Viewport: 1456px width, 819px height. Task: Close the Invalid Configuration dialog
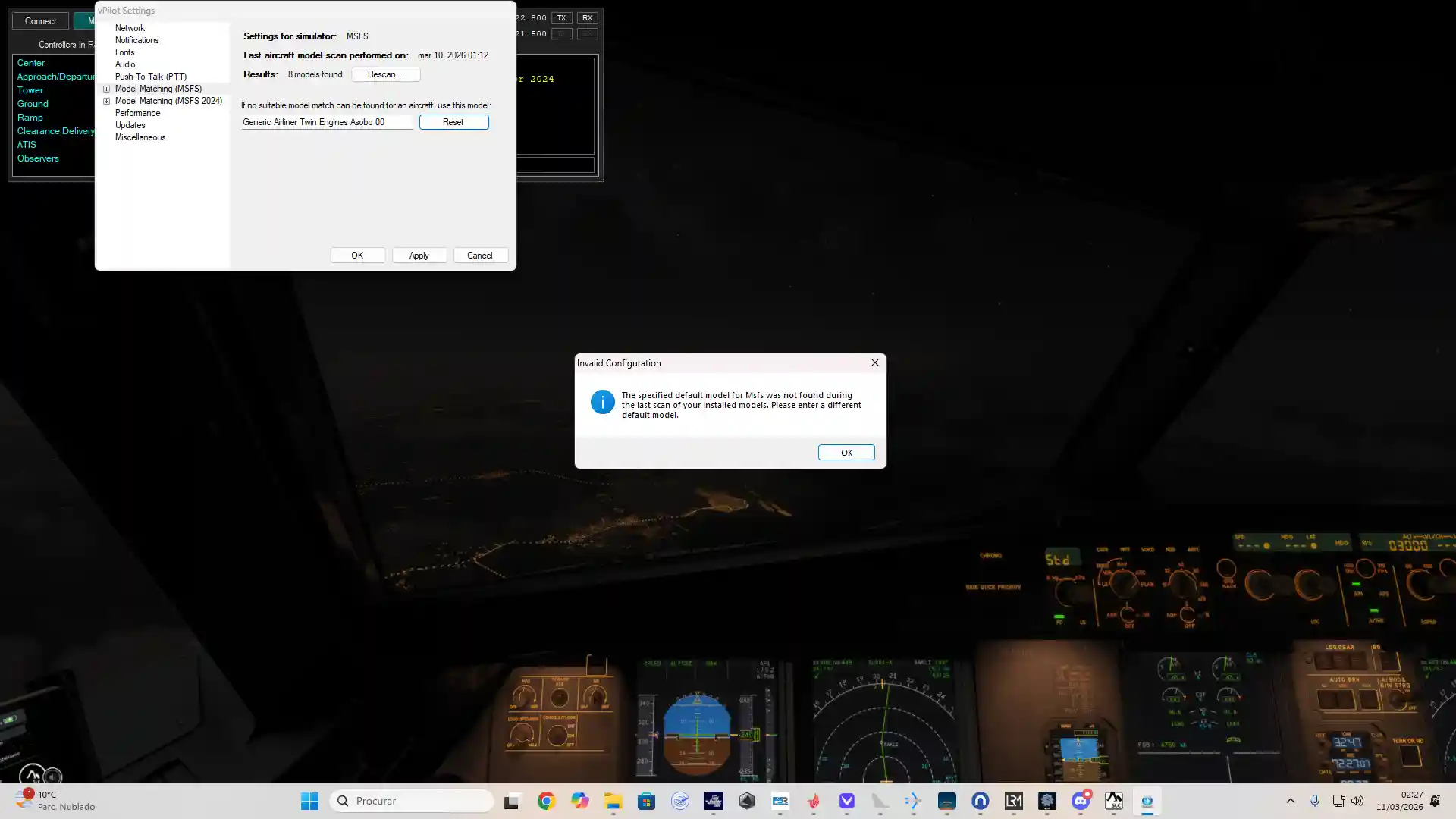(875, 362)
